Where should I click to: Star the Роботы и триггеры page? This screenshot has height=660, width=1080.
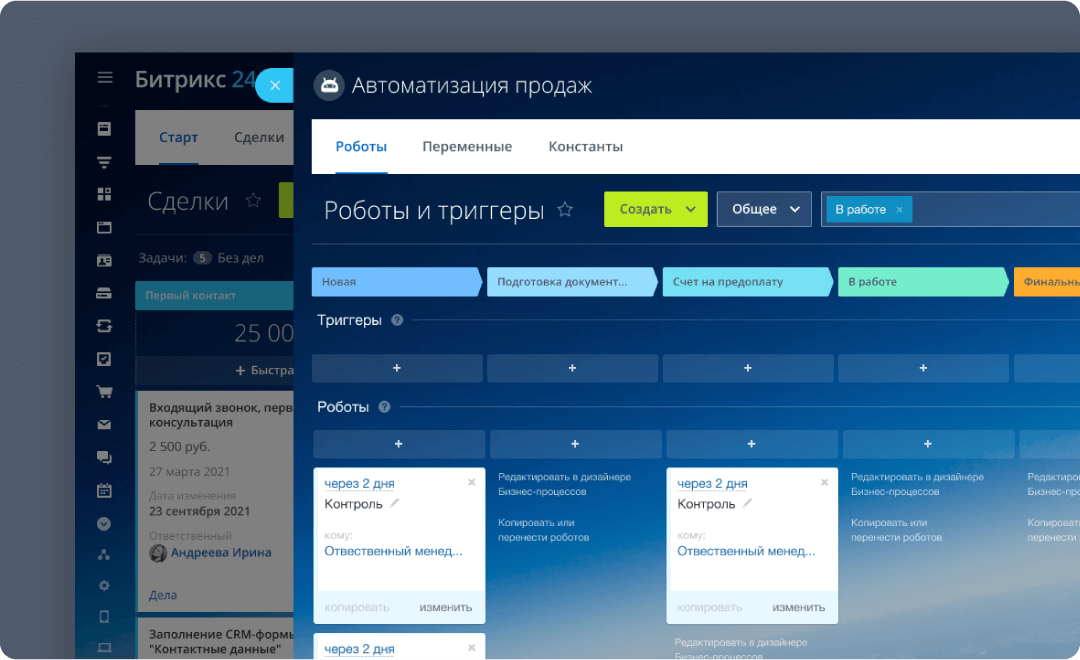(565, 209)
